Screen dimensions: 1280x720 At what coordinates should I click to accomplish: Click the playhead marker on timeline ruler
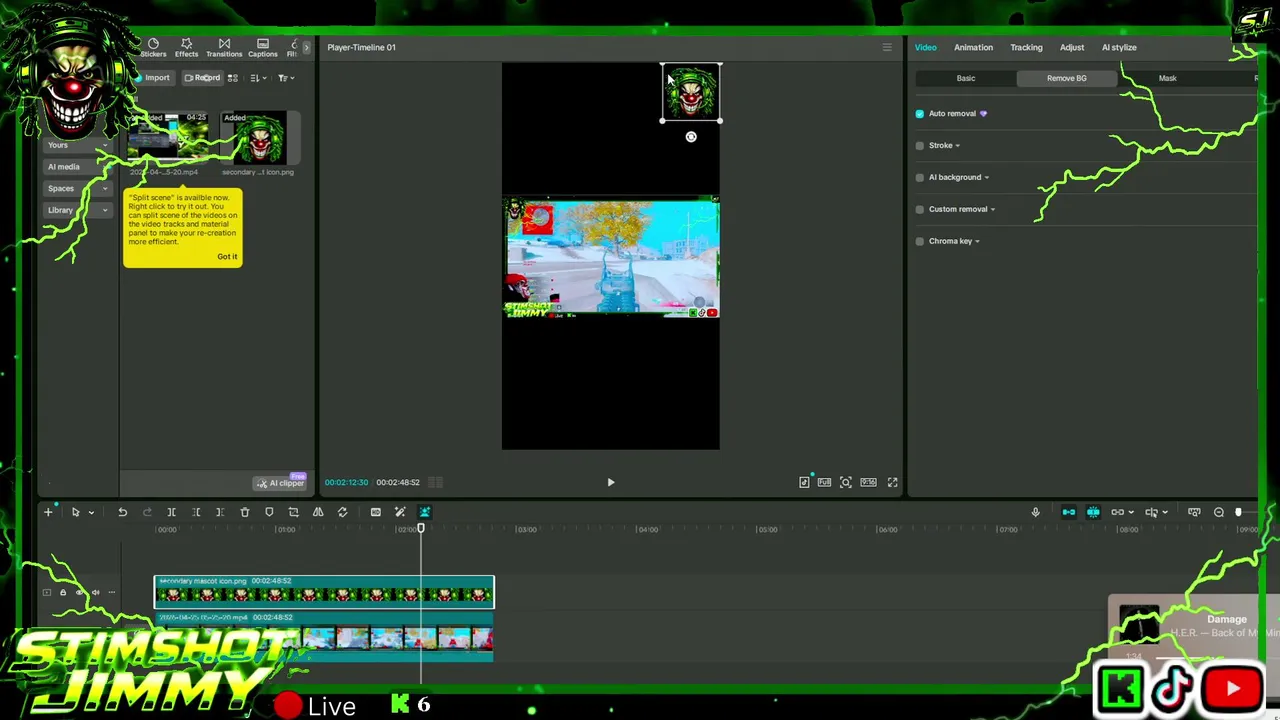(421, 528)
